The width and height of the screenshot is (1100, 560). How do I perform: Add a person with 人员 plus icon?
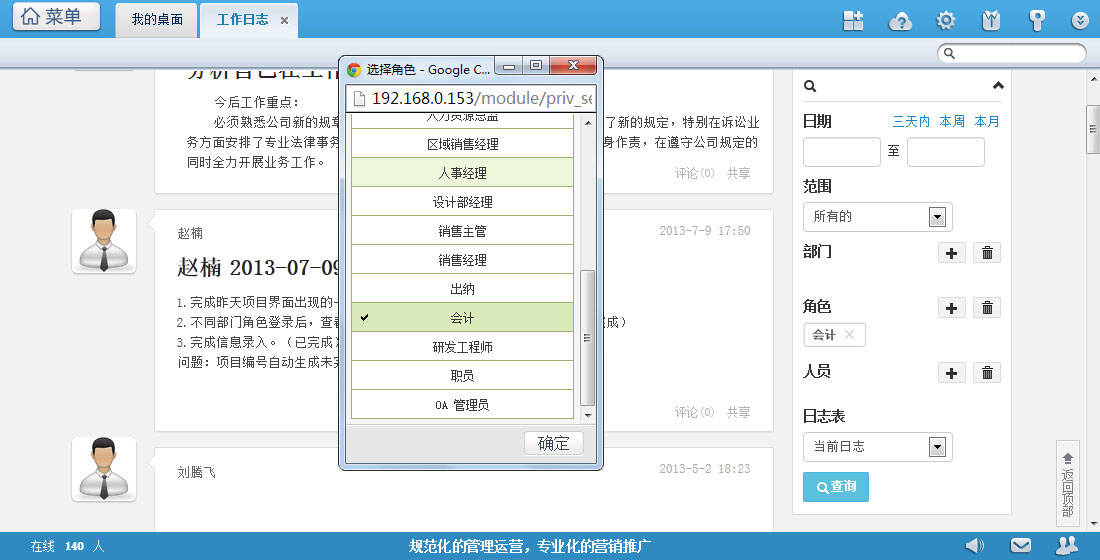coord(951,373)
